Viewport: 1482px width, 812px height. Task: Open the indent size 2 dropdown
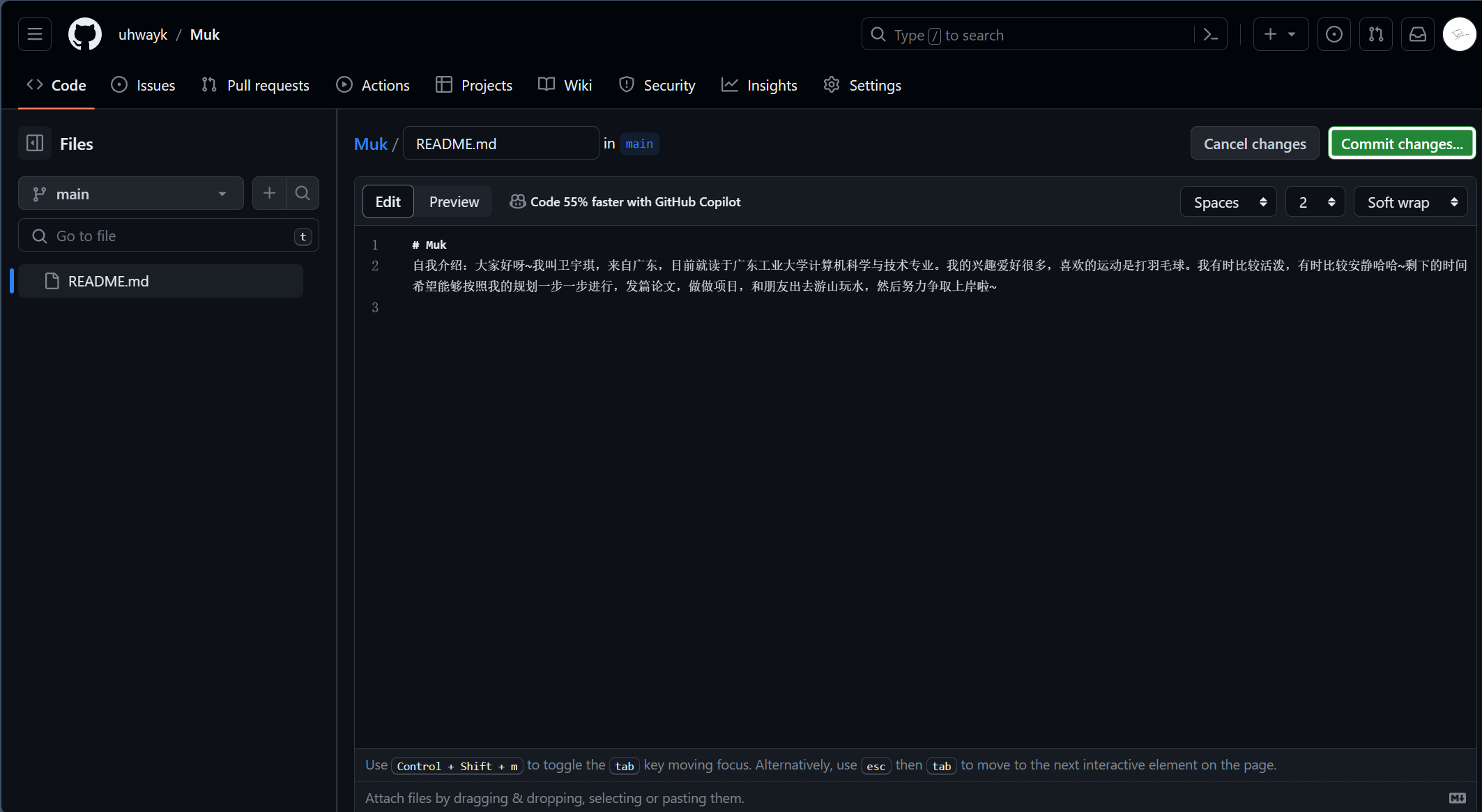point(1315,202)
